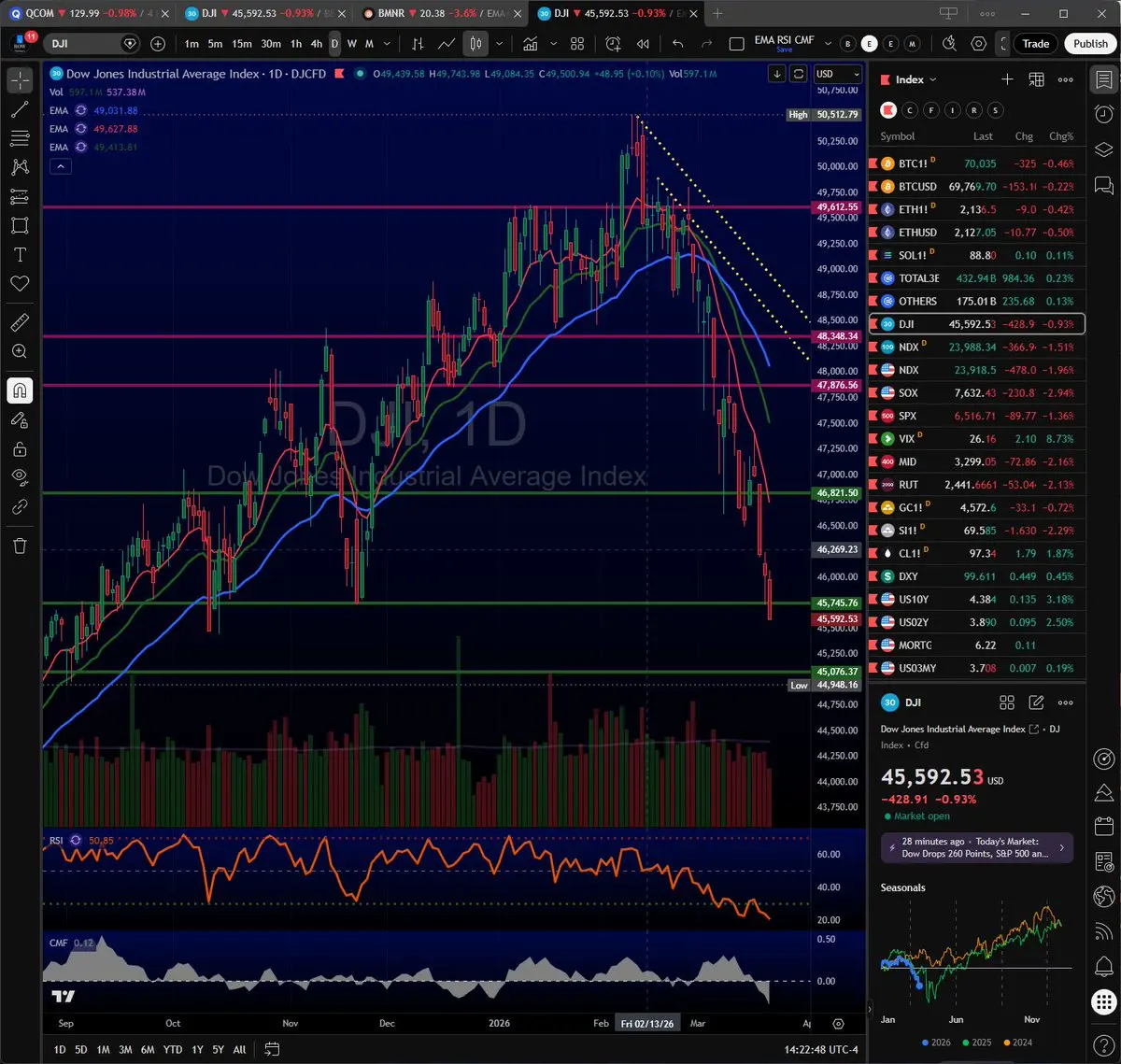Click the zoom in tool
The image size is (1121, 1064).
tap(20, 352)
